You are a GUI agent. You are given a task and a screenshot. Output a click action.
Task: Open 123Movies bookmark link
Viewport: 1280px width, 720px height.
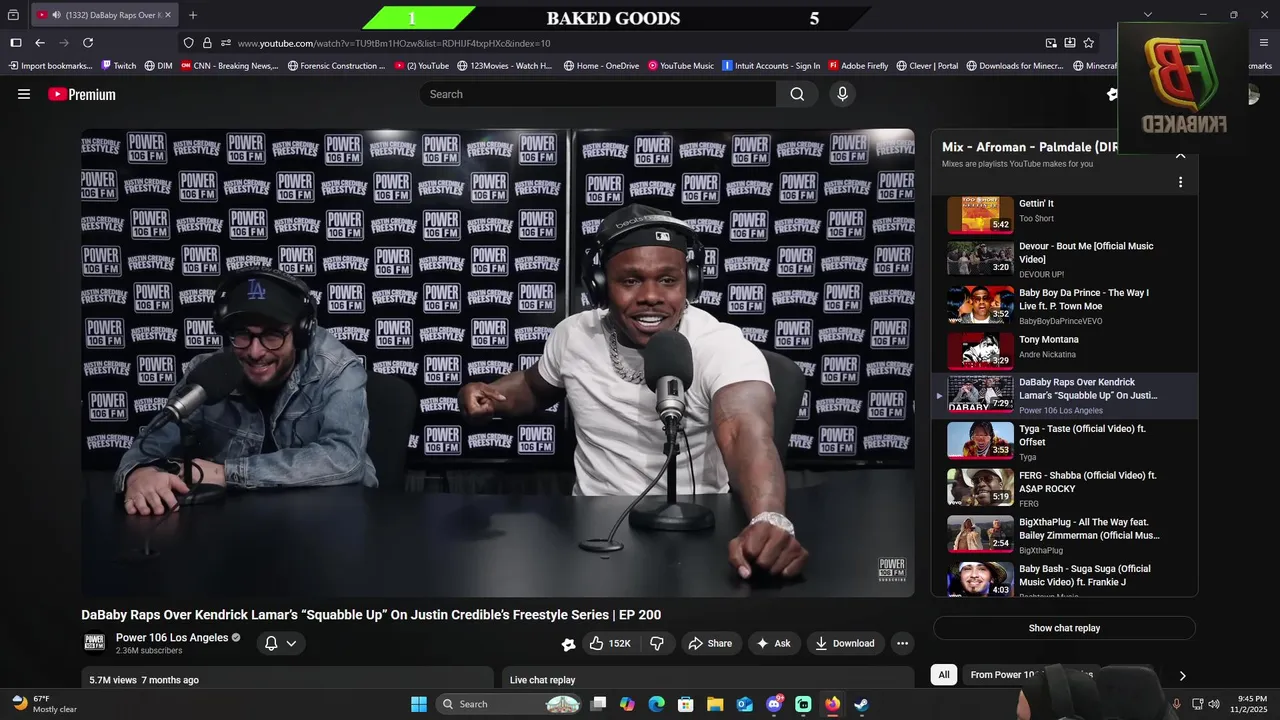click(504, 66)
